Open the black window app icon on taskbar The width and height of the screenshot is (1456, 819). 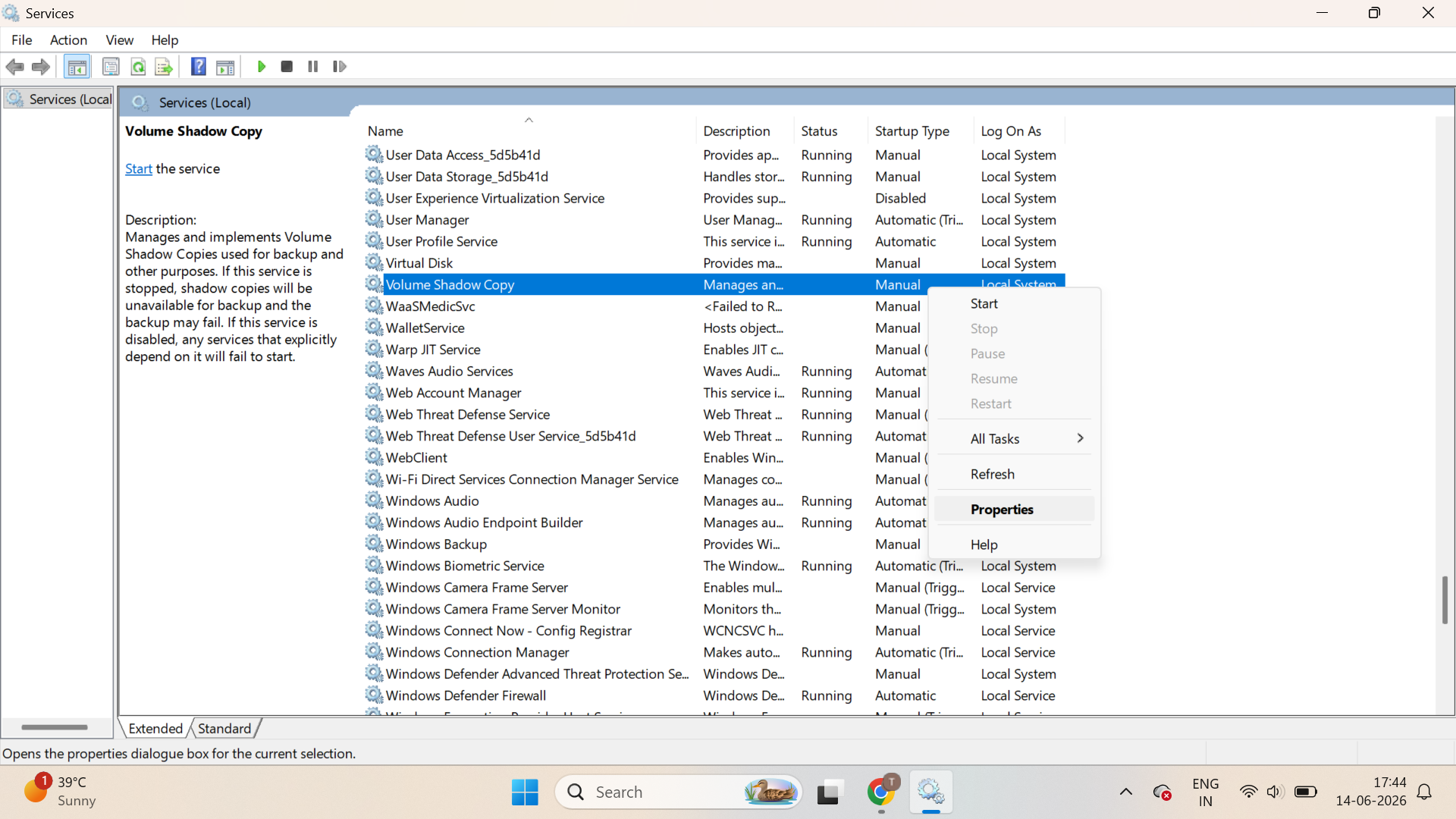click(x=829, y=792)
